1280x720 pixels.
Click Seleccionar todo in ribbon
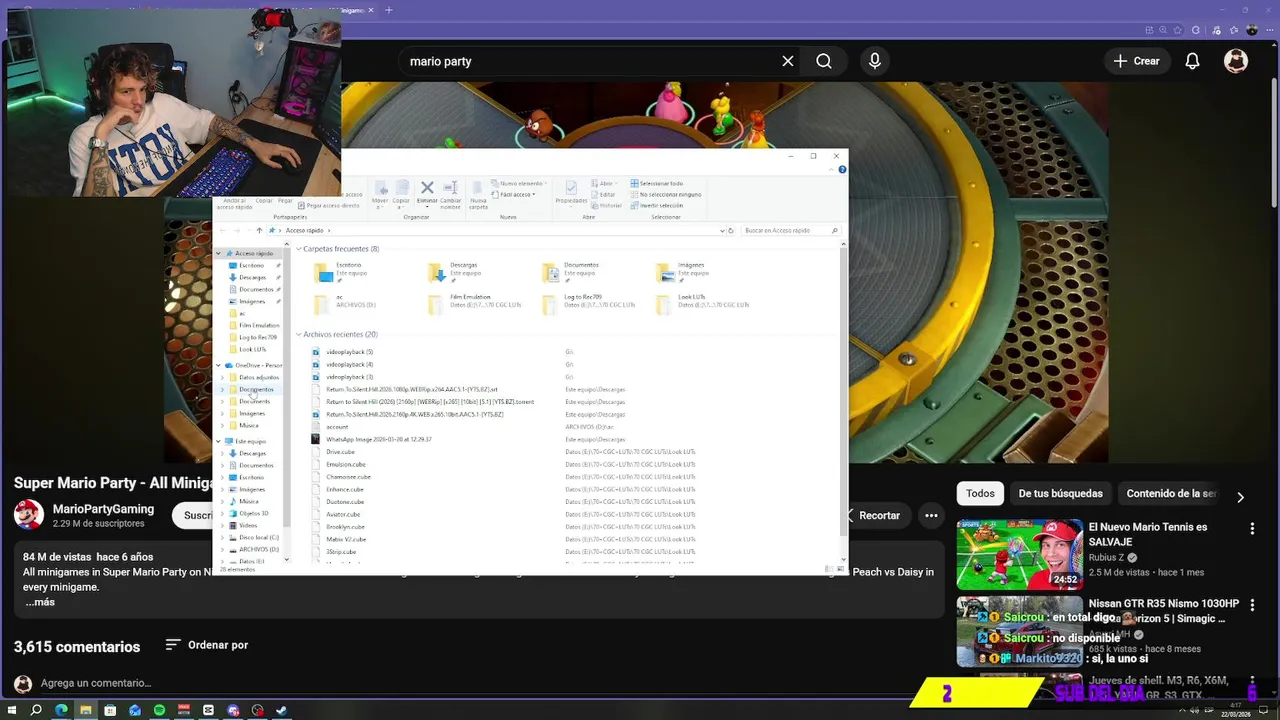657,184
